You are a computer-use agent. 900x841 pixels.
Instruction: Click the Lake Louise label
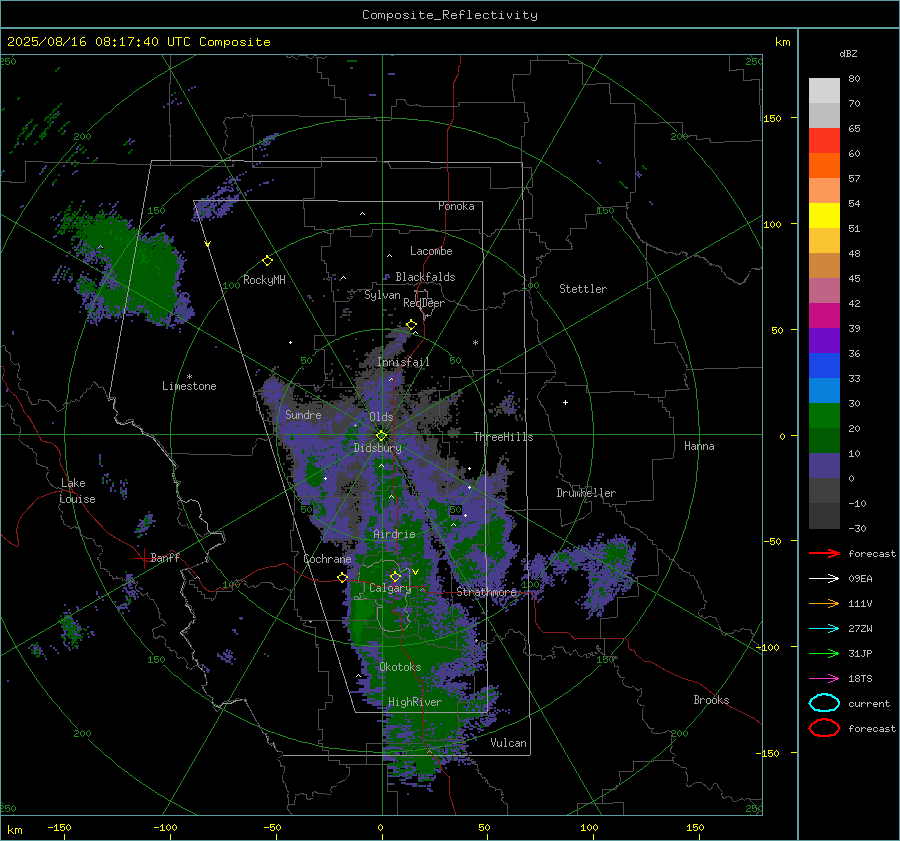pos(77,491)
